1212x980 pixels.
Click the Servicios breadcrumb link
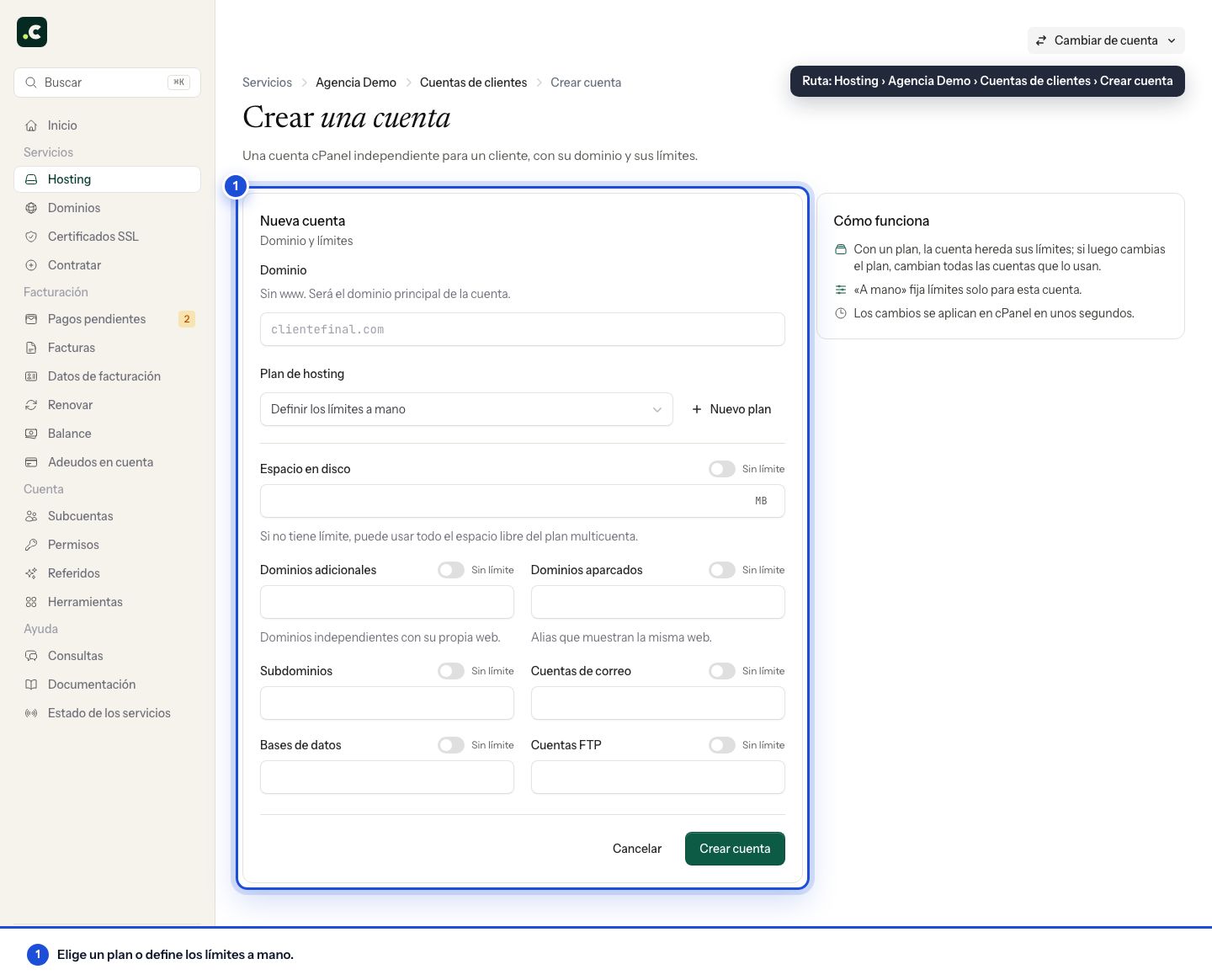click(x=267, y=83)
